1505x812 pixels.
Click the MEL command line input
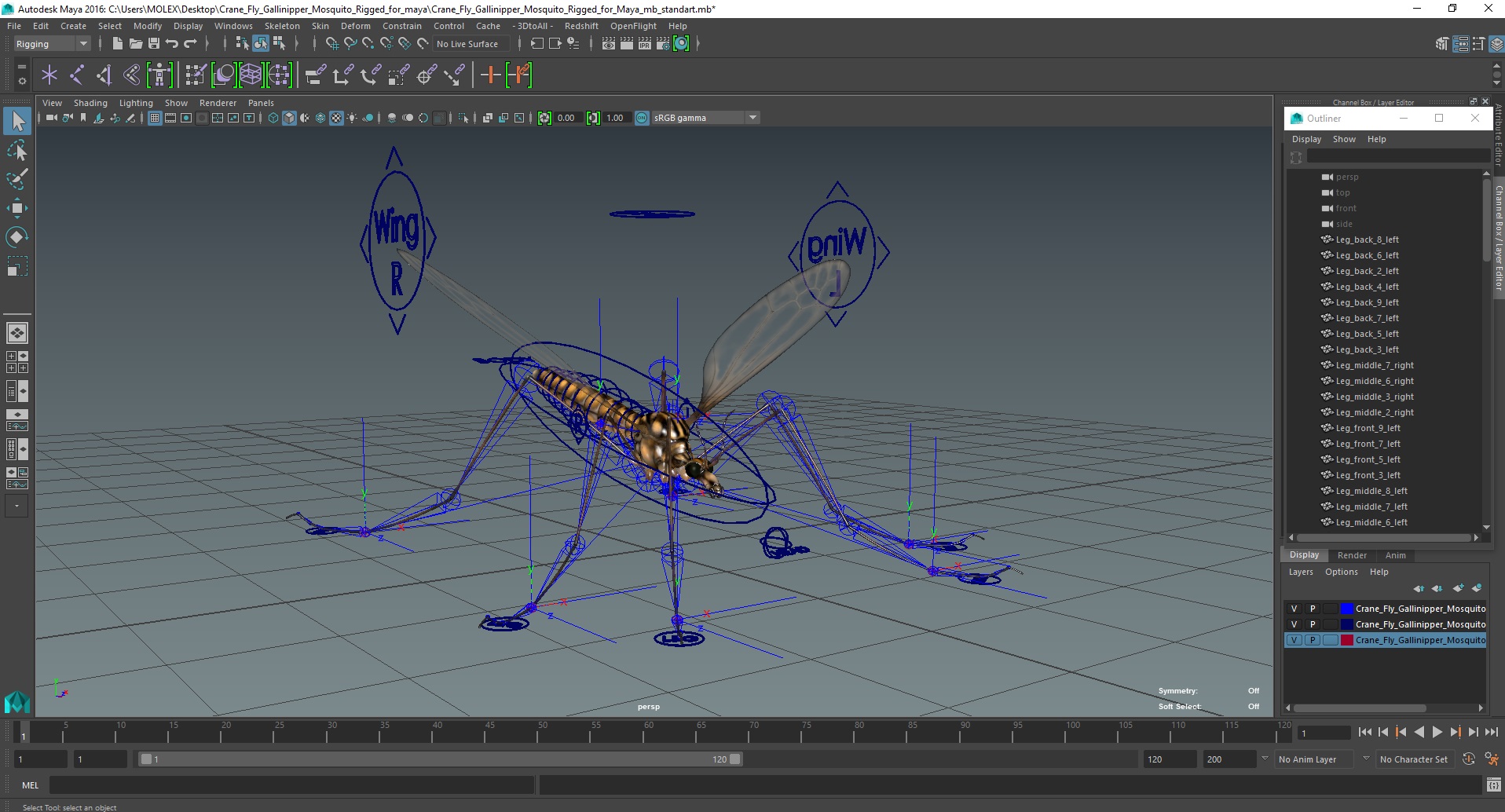(x=292, y=785)
